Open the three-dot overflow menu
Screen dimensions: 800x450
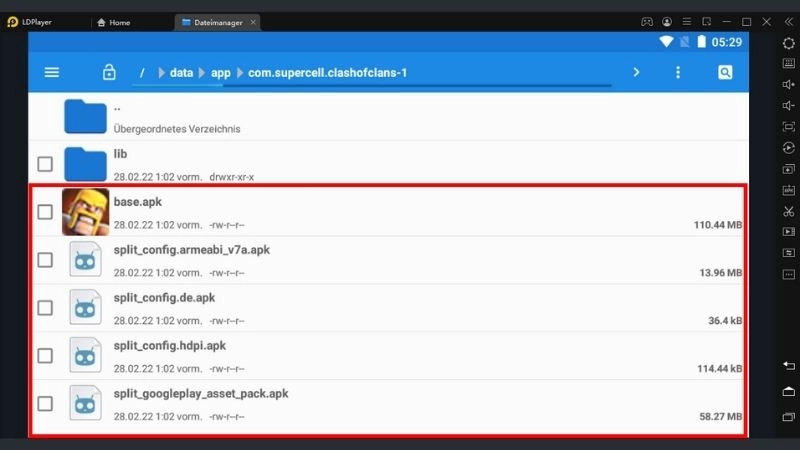(x=678, y=72)
